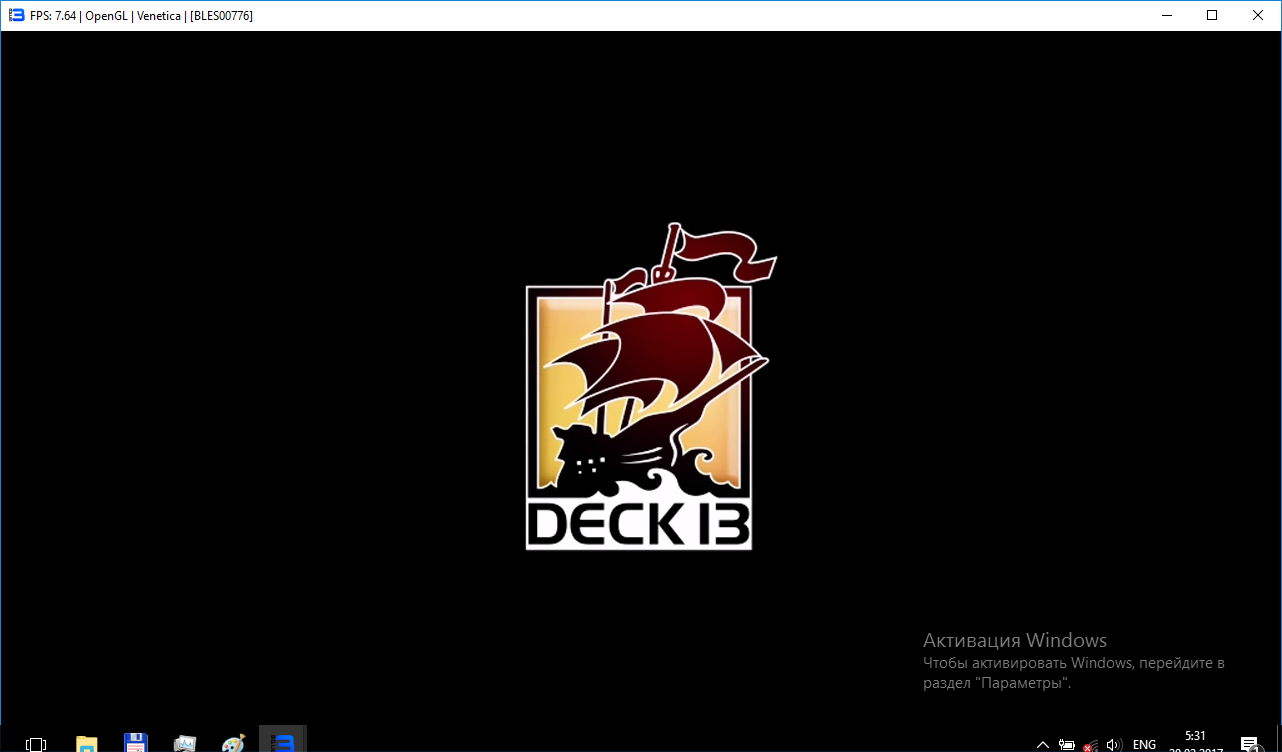Click the FPS and Venetica window title
Image resolution: width=1282 pixels, height=752 pixels.
coord(141,15)
